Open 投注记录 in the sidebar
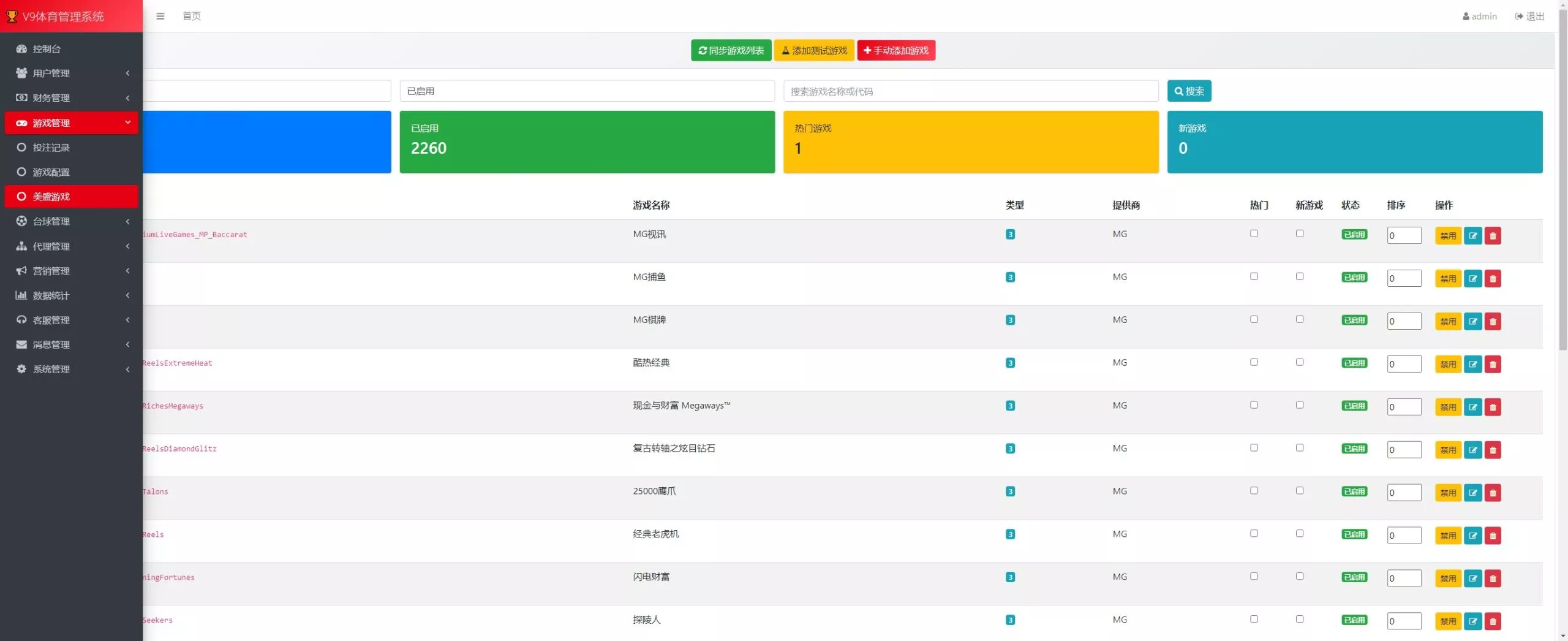 pyautogui.click(x=51, y=148)
